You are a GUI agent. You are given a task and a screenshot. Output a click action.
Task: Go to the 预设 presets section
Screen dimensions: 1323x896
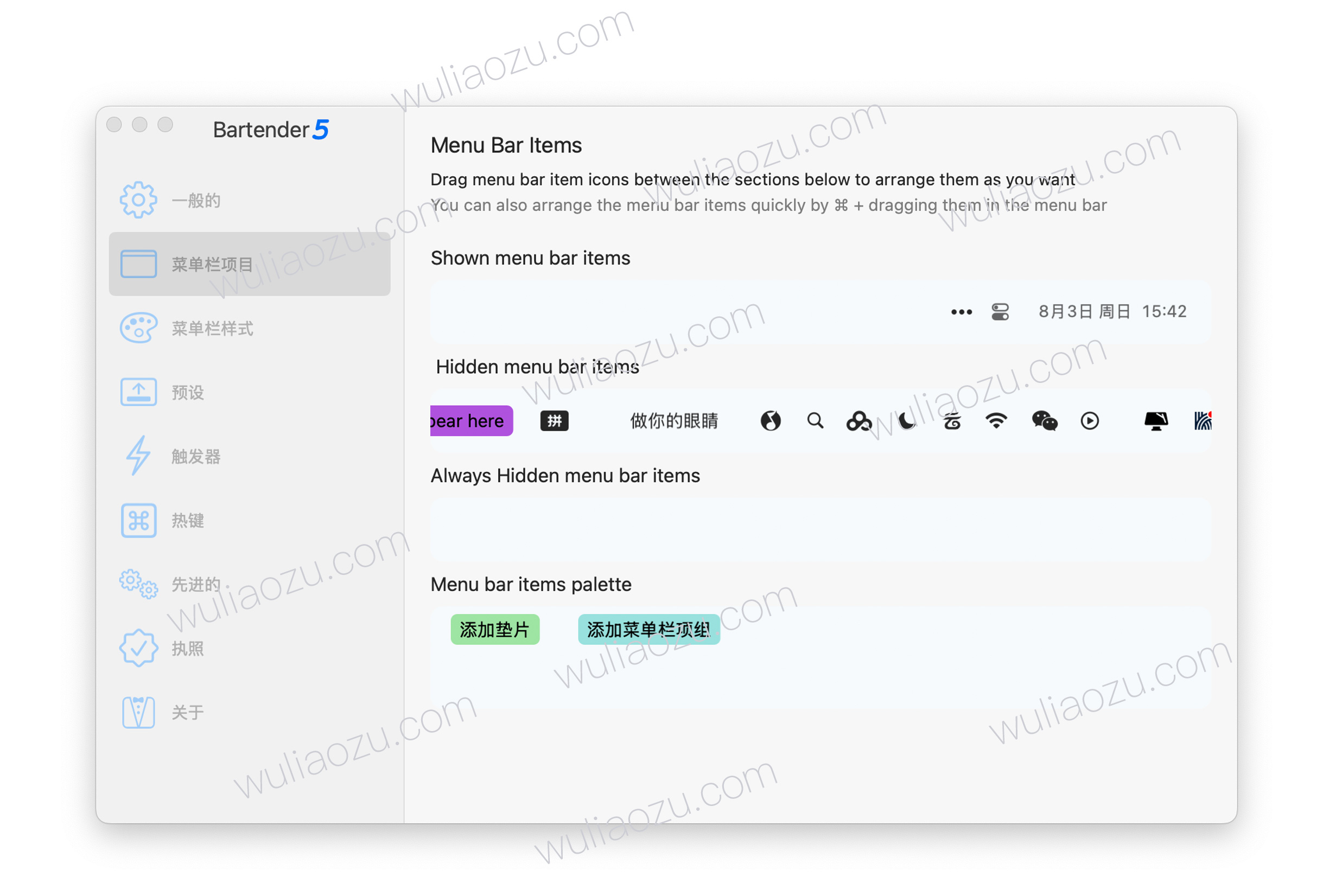(249, 392)
